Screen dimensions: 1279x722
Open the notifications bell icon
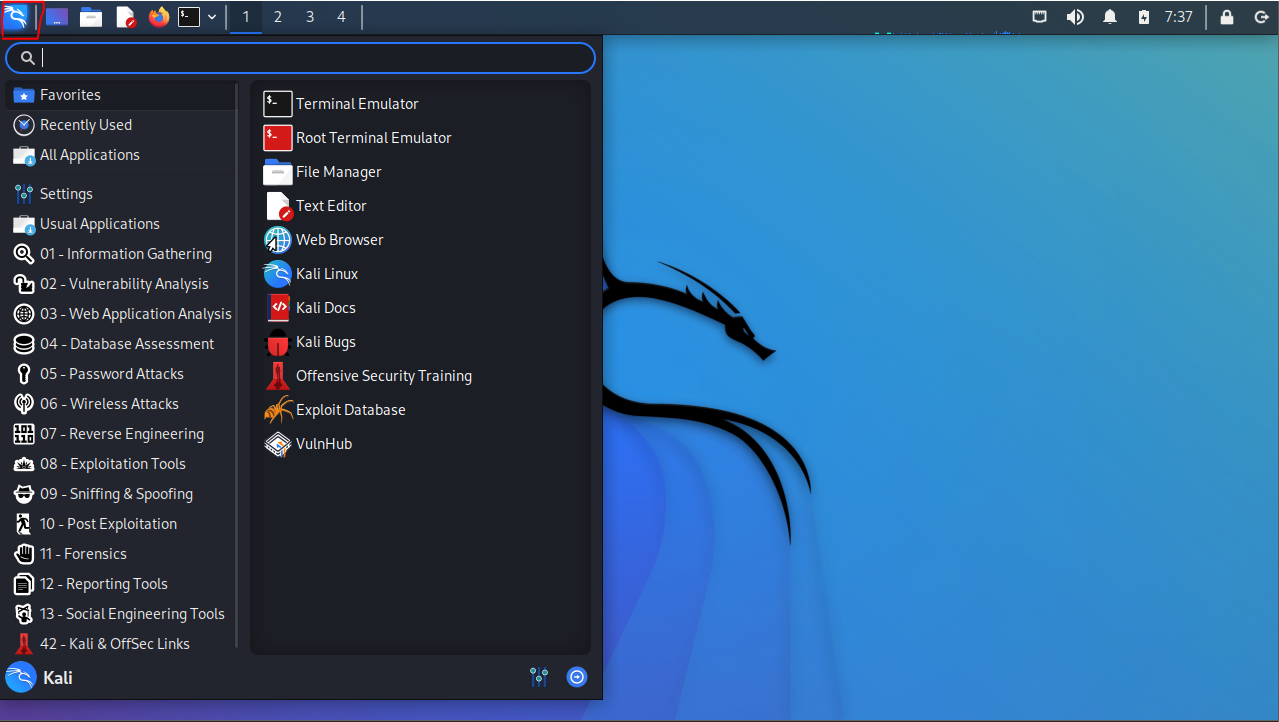pos(1110,17)
